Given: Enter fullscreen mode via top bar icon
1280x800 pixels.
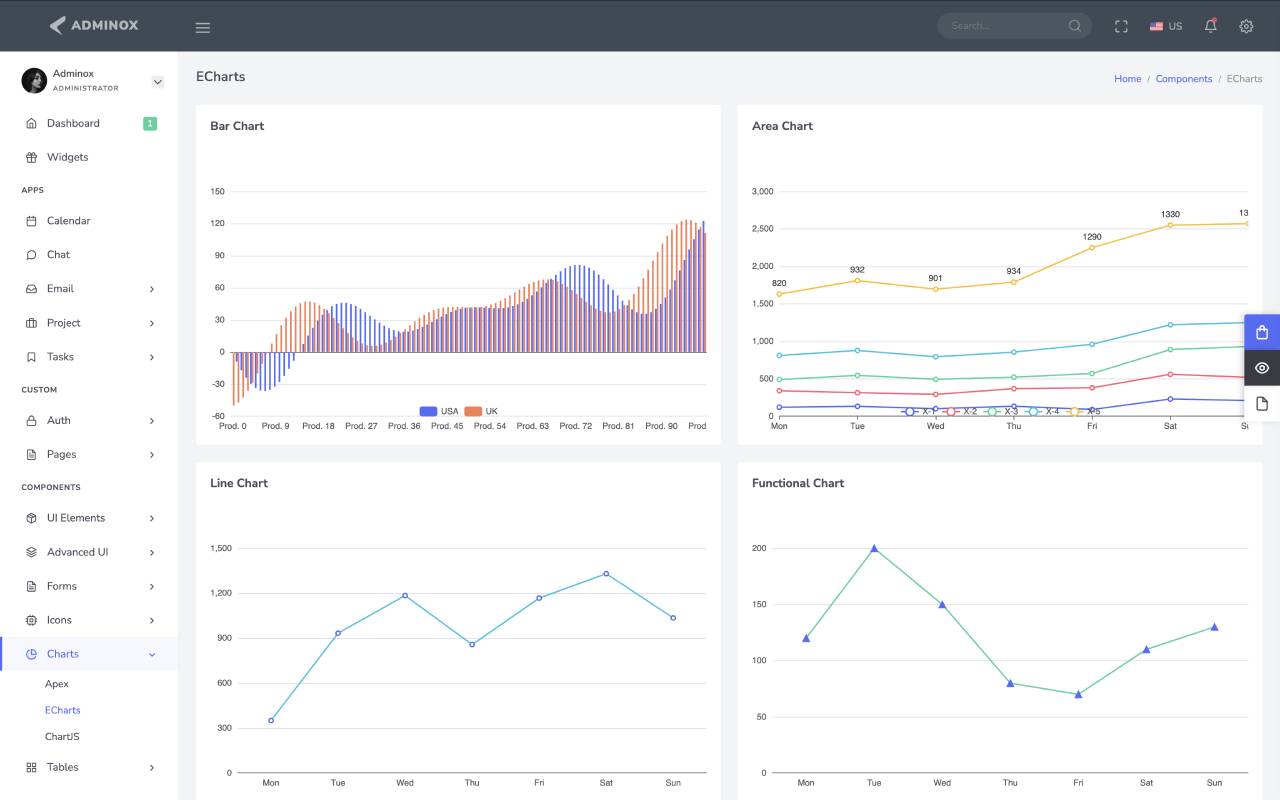Looking at the screenshot, I should pyautogui.click(x=1121, y=26).
